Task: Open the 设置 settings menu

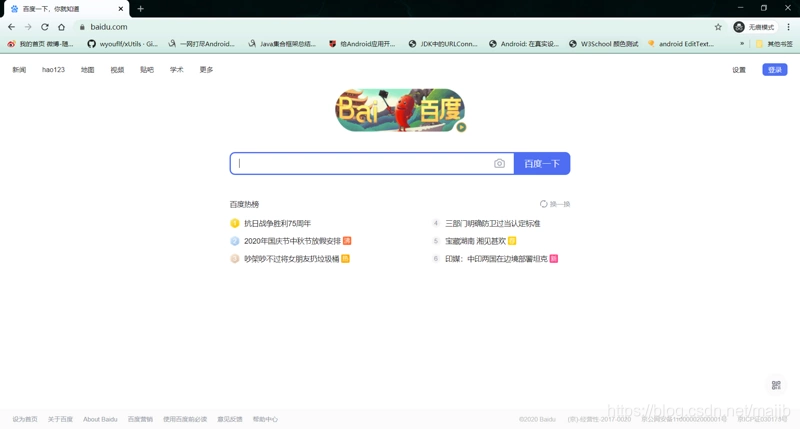Action: 739,70
